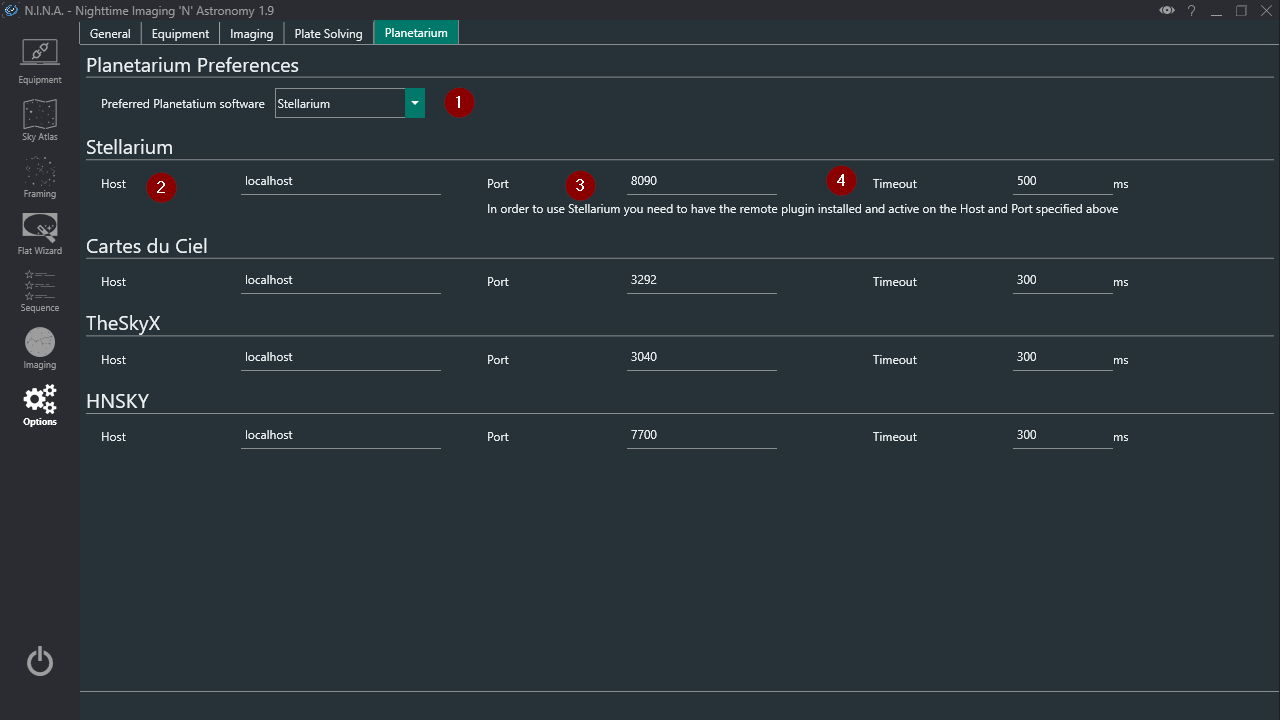1280x720 pixels.
Task: Click the HNSKY Host field
Action: coord(341,436)
